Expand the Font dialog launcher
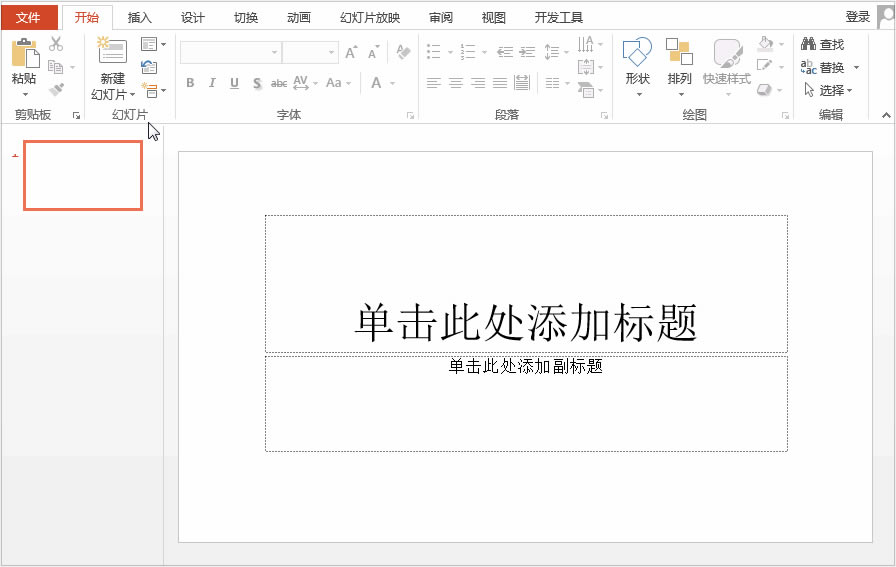 point(410,115)
